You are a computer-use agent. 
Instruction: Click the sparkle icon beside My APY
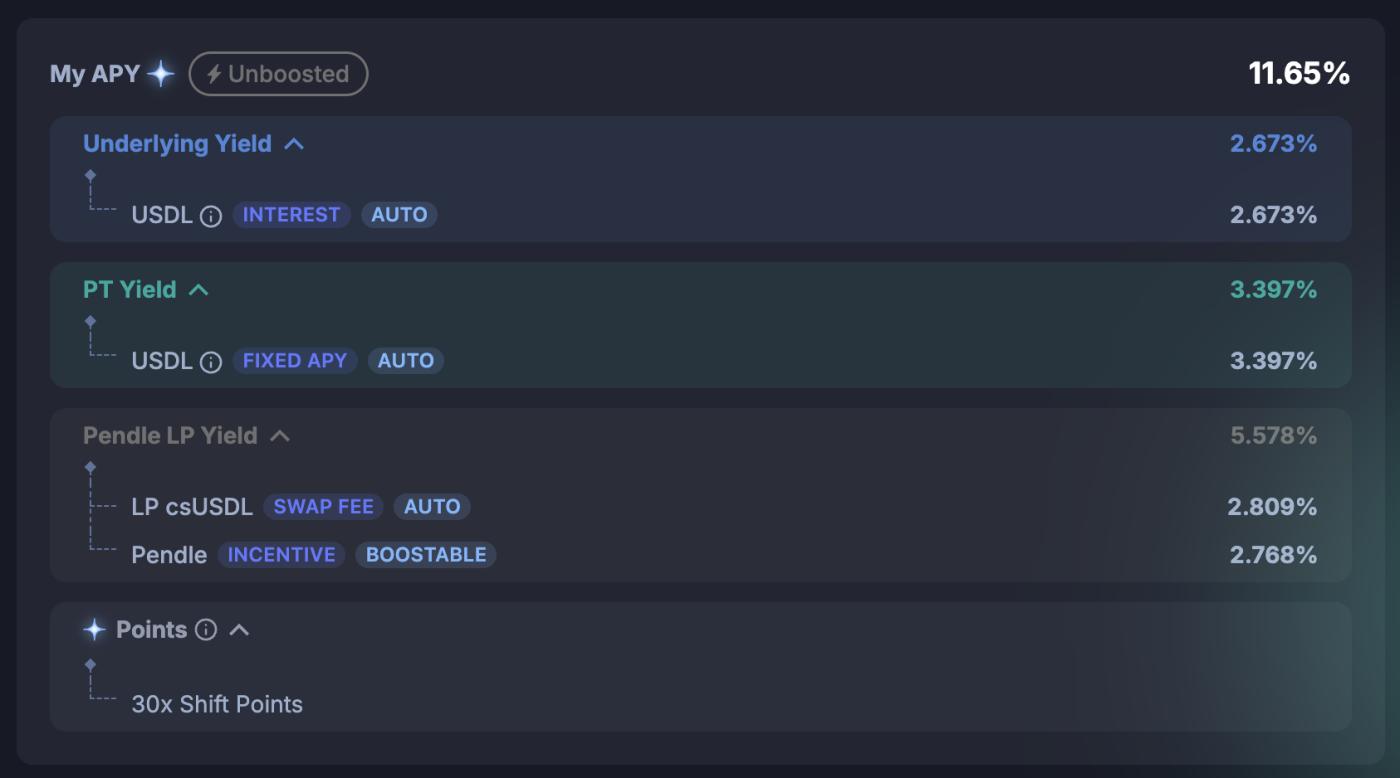160,74
